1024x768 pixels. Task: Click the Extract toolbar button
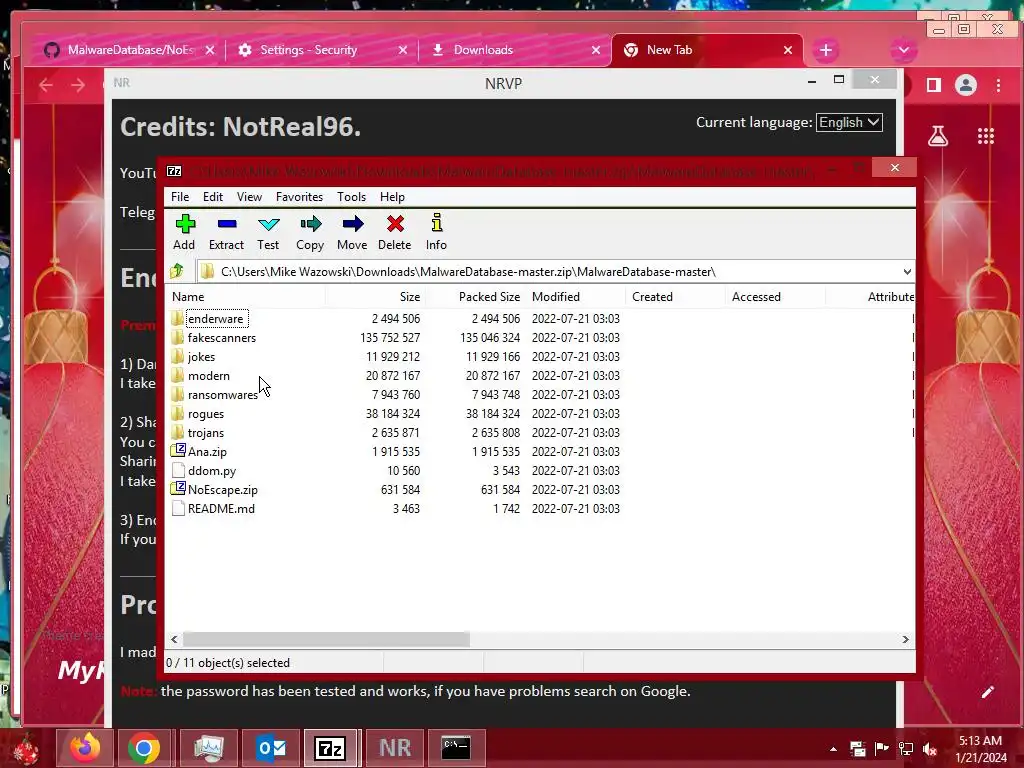pos(227,232)
